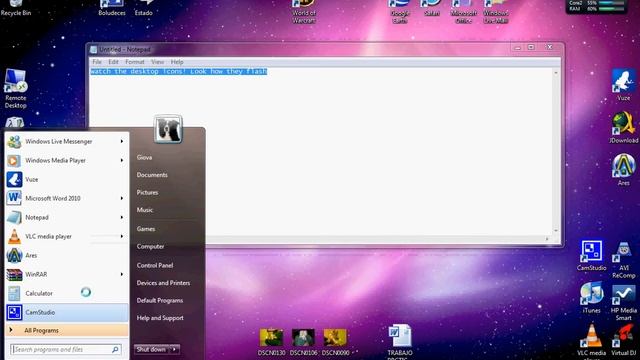The width and height of the screenshot is (640, 360).
Task: Select the Recycle Bin desktop icon
Action: pos(16,7)
